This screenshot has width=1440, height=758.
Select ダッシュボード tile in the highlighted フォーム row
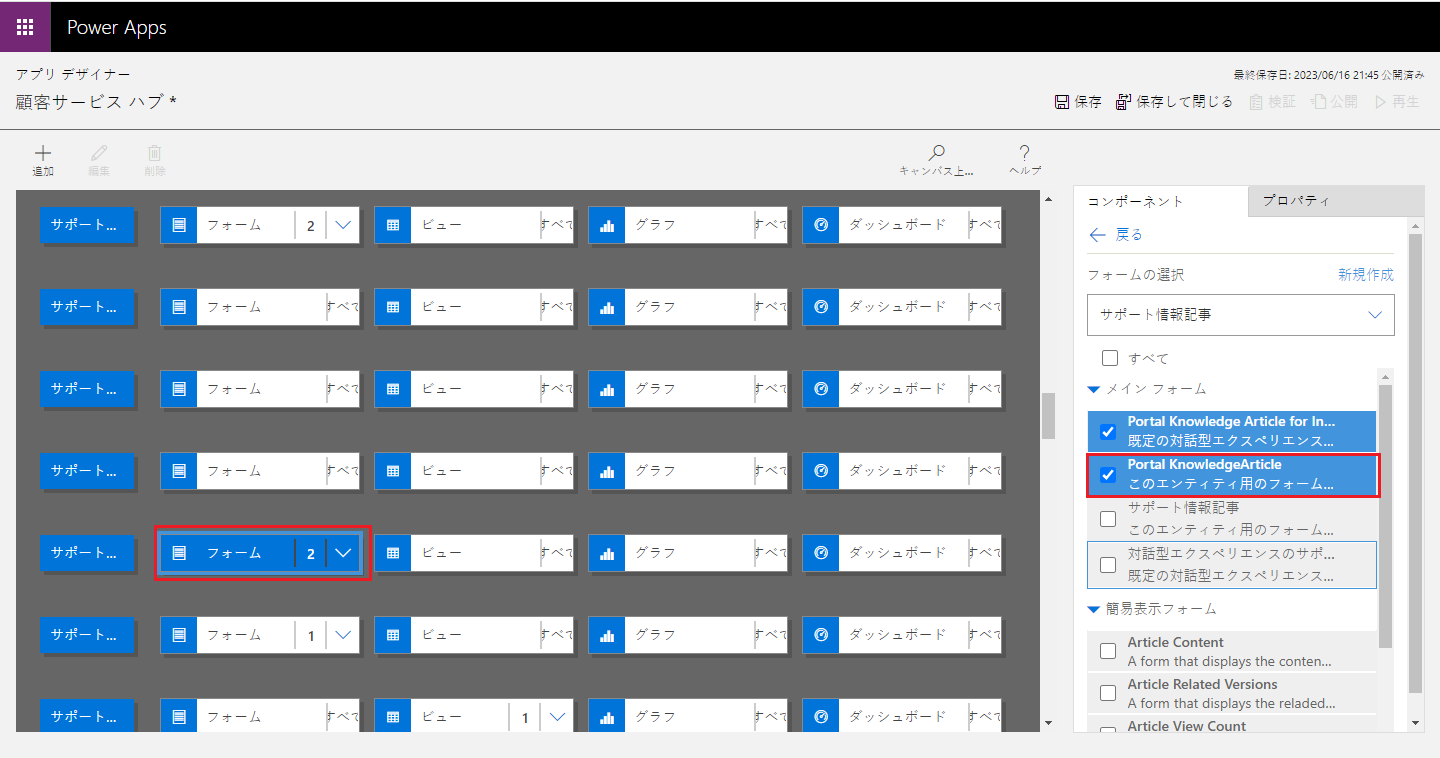tap(902, 553)
